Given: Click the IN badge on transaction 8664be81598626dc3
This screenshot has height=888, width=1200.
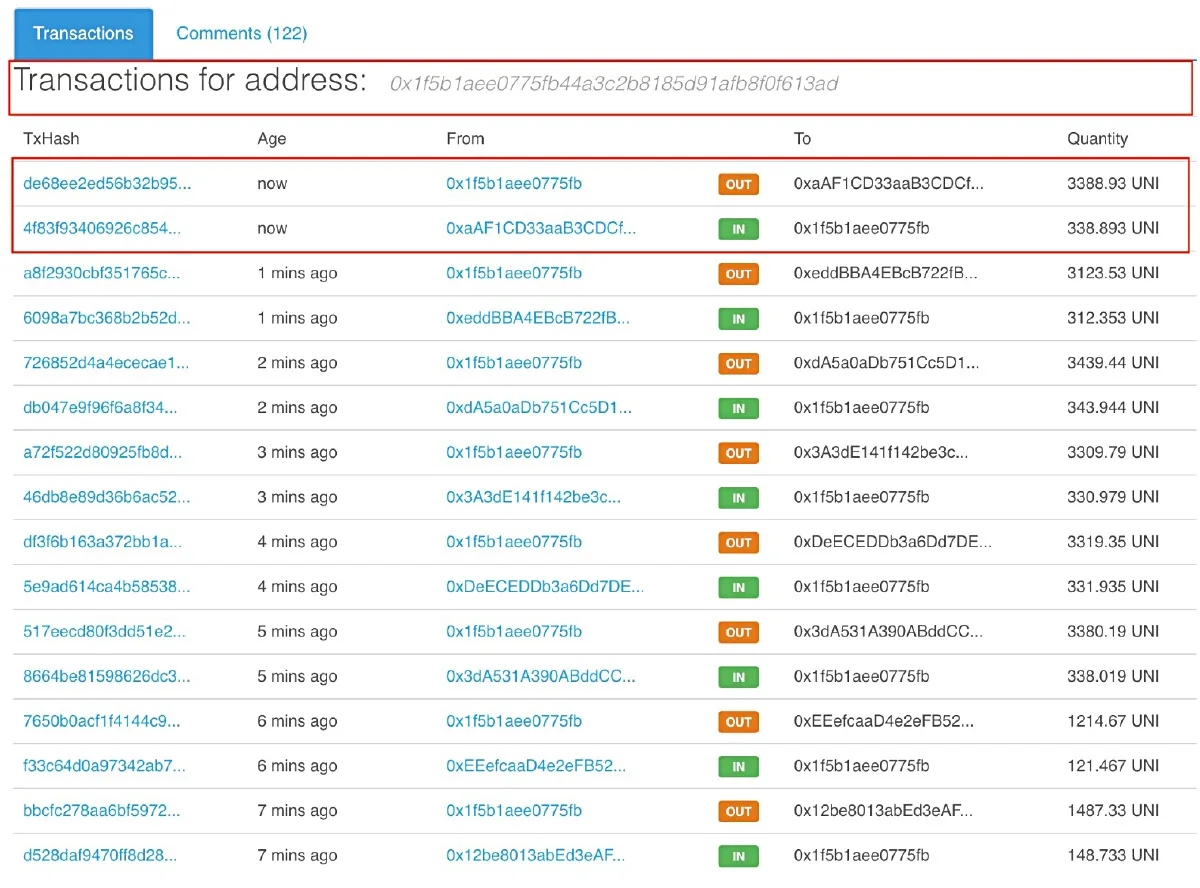Looking at the screenshot, I should tap(738, 677).
